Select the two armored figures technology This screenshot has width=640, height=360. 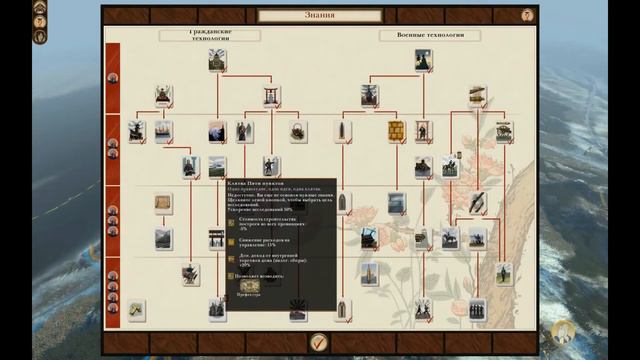coord(217,310)
